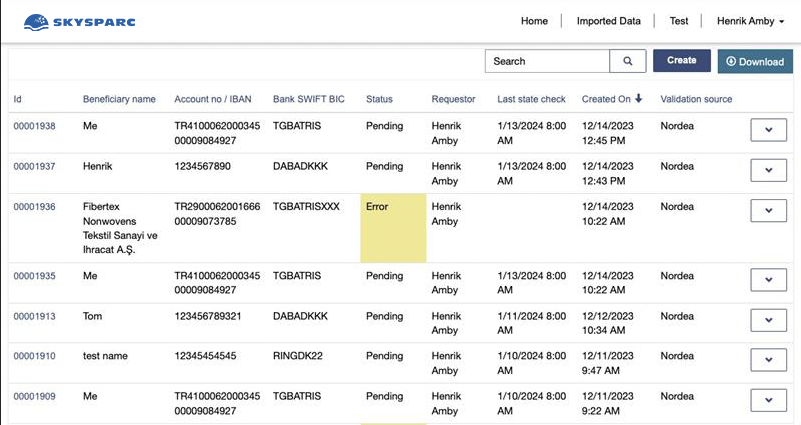Expand the actions chevron for row 00001938
The image size is (801, 425).
768,130
